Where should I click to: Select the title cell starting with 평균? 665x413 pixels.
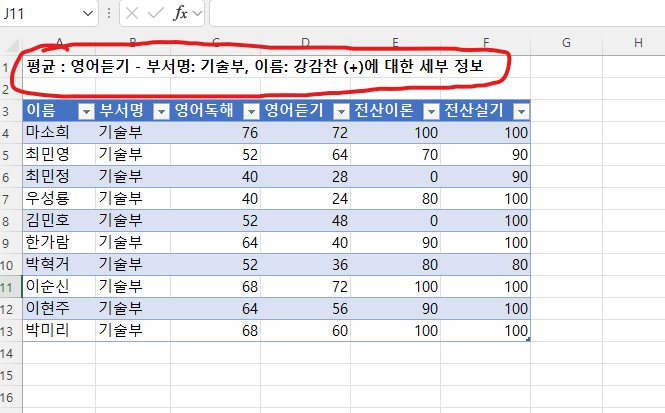click(58, 67)
